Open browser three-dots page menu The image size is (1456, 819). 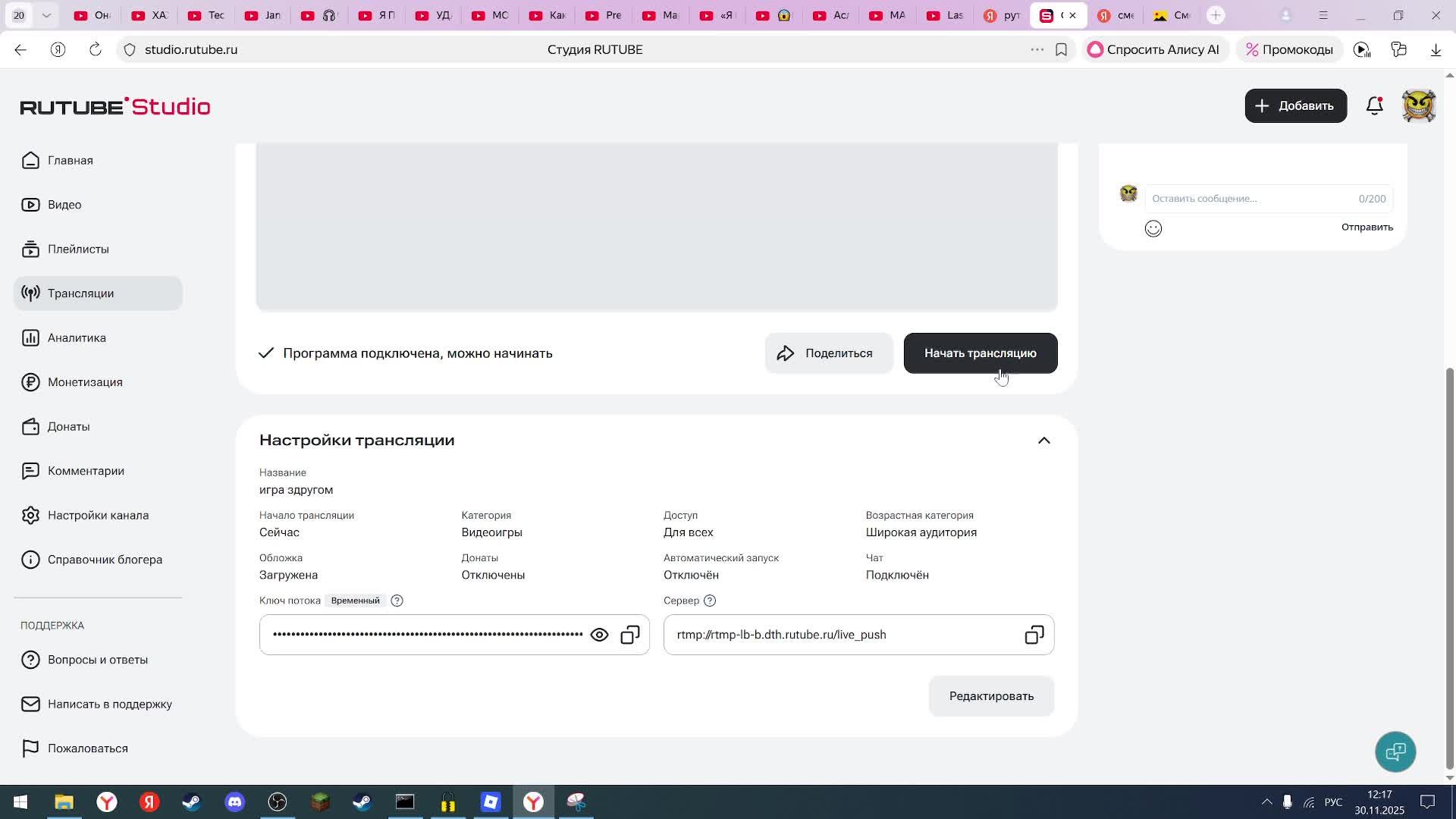pyautogui.click(x=1037, y=49)
